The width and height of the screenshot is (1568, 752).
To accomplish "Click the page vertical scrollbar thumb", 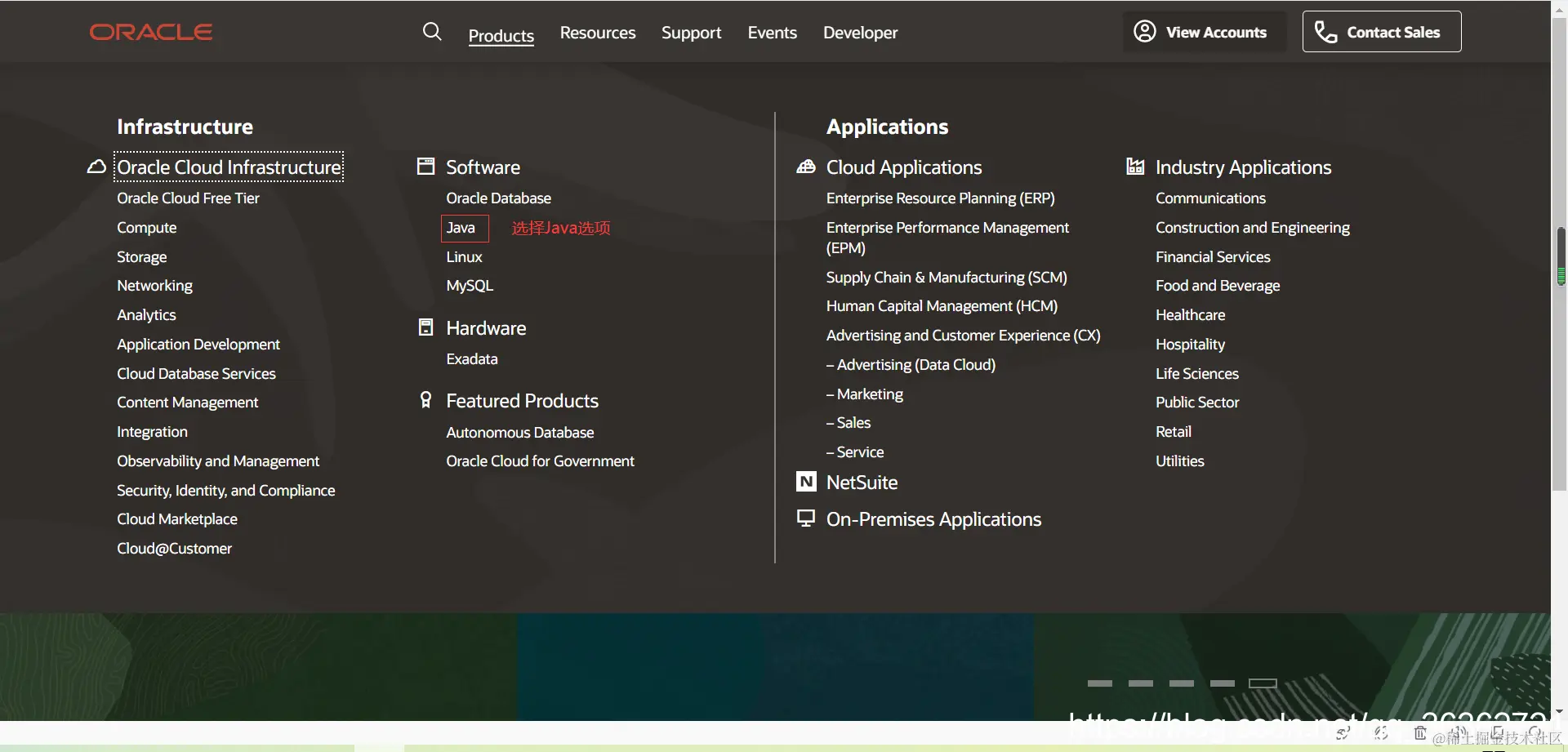I will [1561, 256].
